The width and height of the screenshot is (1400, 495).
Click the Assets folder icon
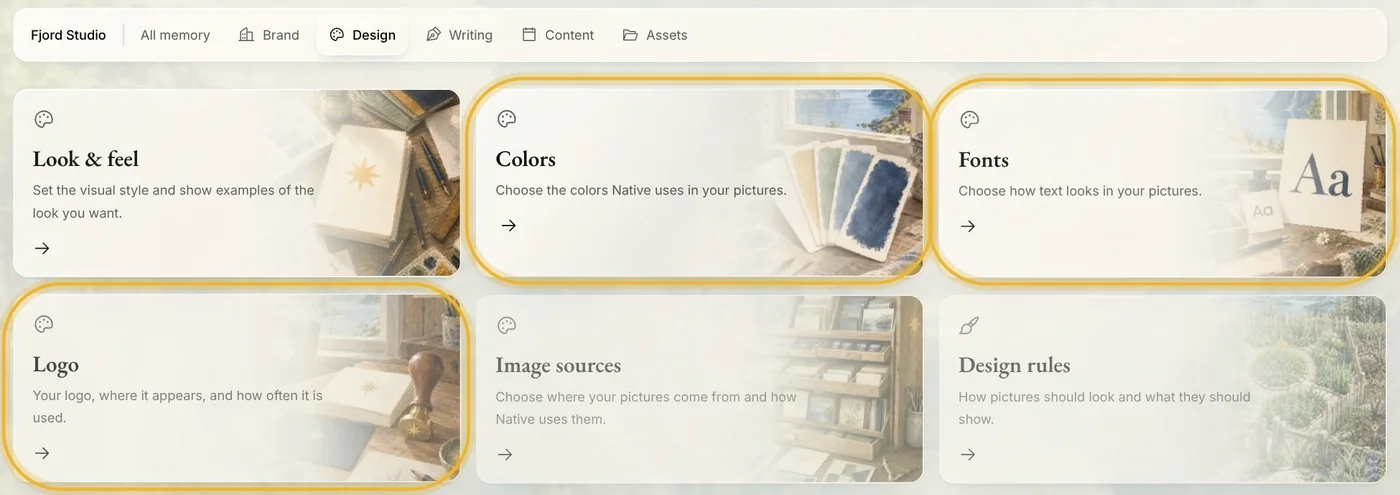click(x=630, y=35)
